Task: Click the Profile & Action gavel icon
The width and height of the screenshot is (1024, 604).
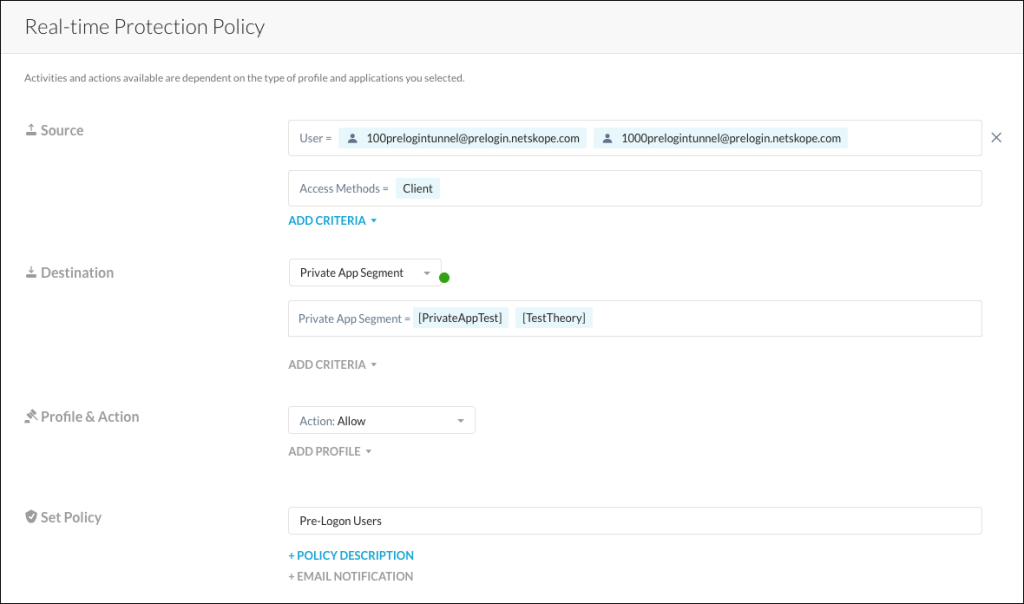Action: pos(31,416)
